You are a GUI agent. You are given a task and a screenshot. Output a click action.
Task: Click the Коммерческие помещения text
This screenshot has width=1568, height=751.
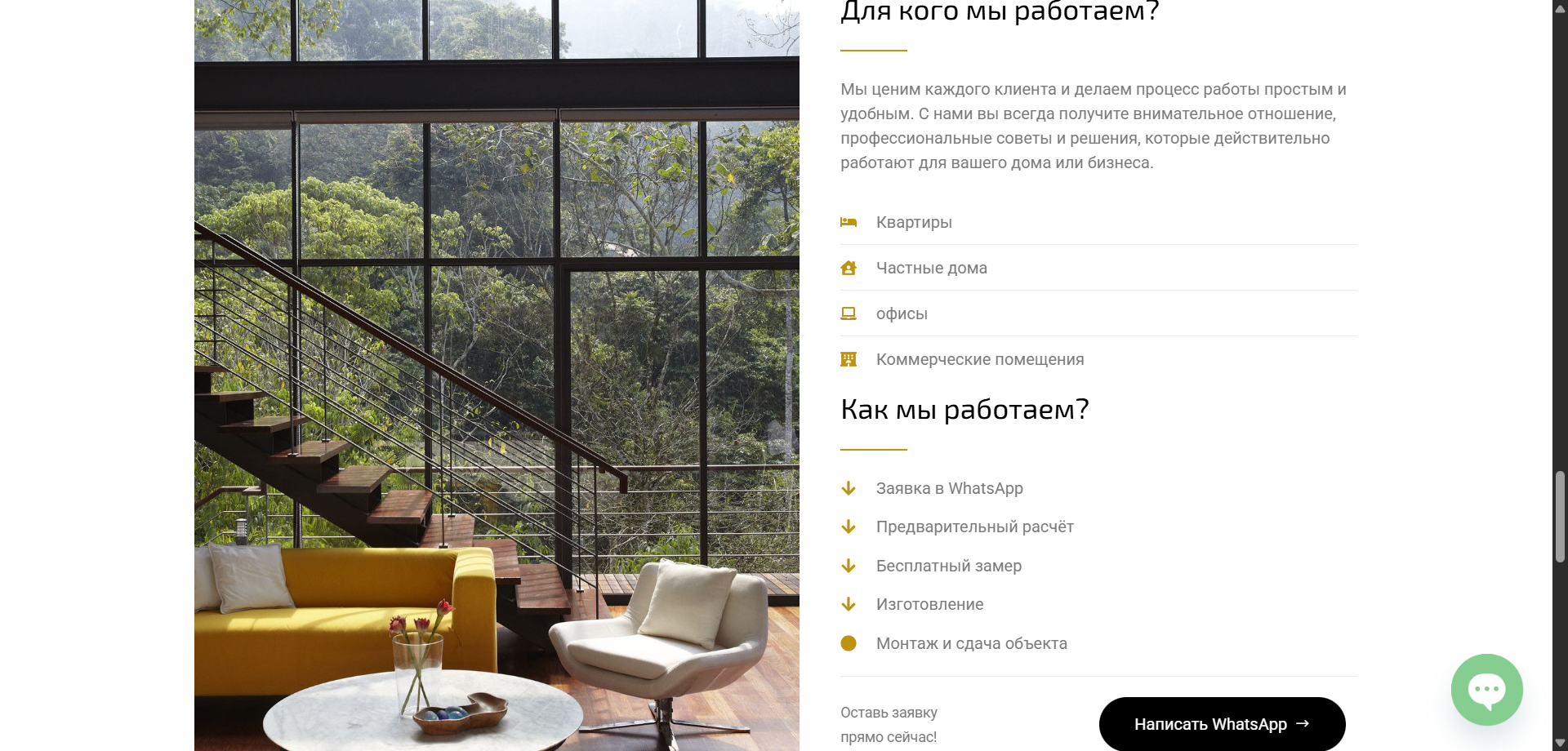980,359
